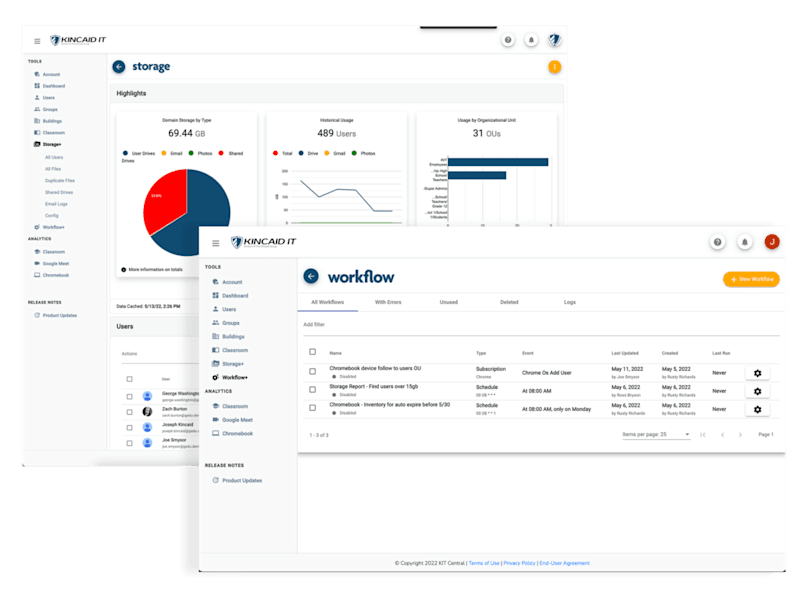Switch to the All Workflows tab

[x=328, y=302]
